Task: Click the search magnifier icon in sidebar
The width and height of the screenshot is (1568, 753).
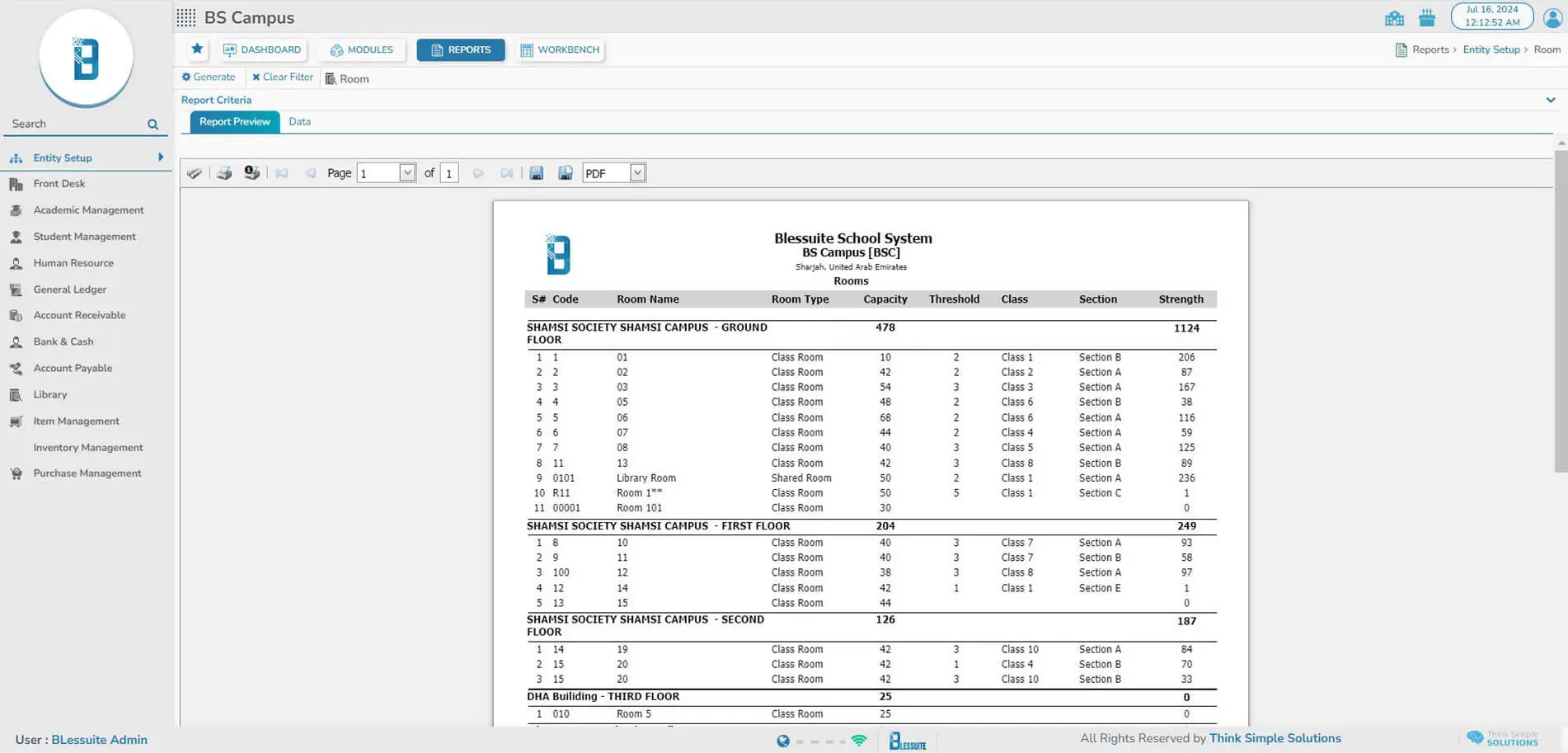Action: coord(153,125)
